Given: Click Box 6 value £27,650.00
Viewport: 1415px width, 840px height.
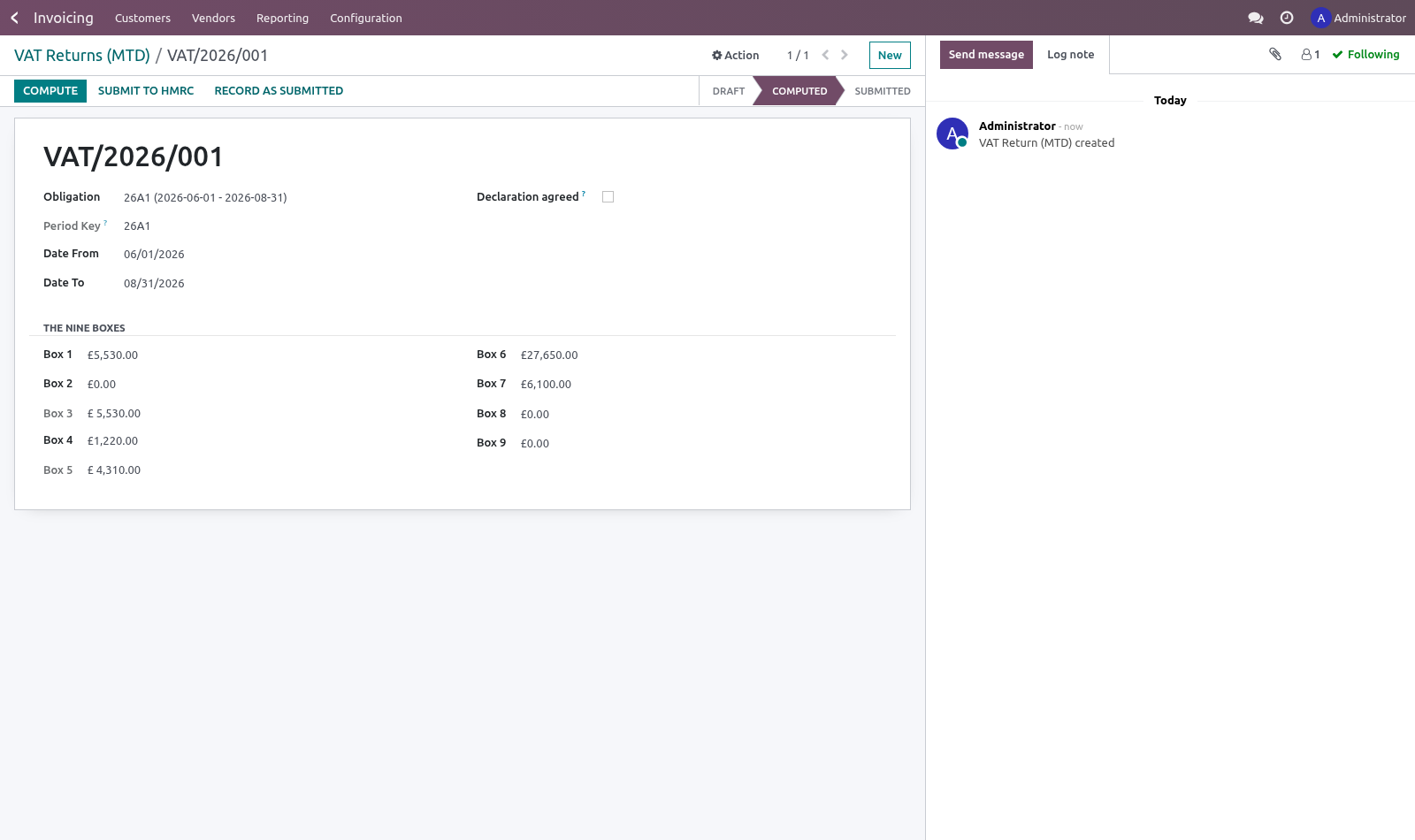Looking at the screenshot, I should (549, 355).
